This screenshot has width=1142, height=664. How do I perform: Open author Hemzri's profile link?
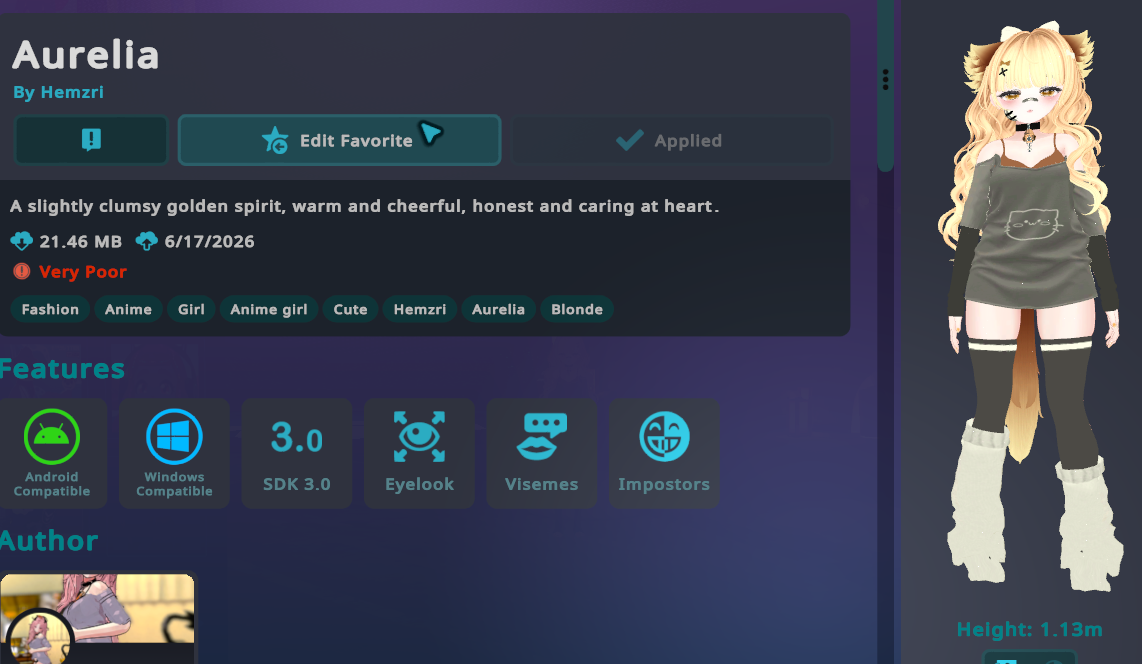58,92
